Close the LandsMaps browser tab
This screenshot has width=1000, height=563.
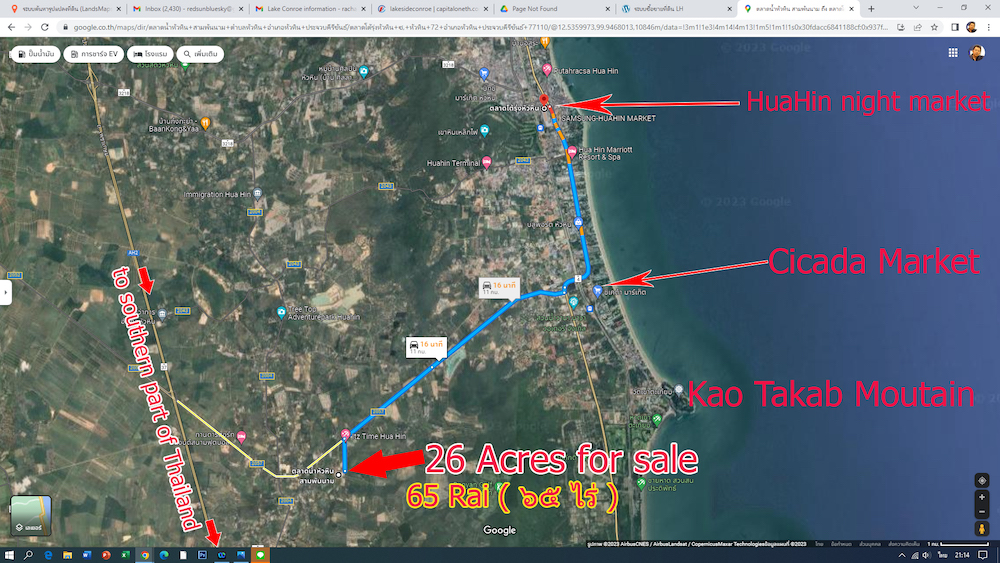coord(119,9)
